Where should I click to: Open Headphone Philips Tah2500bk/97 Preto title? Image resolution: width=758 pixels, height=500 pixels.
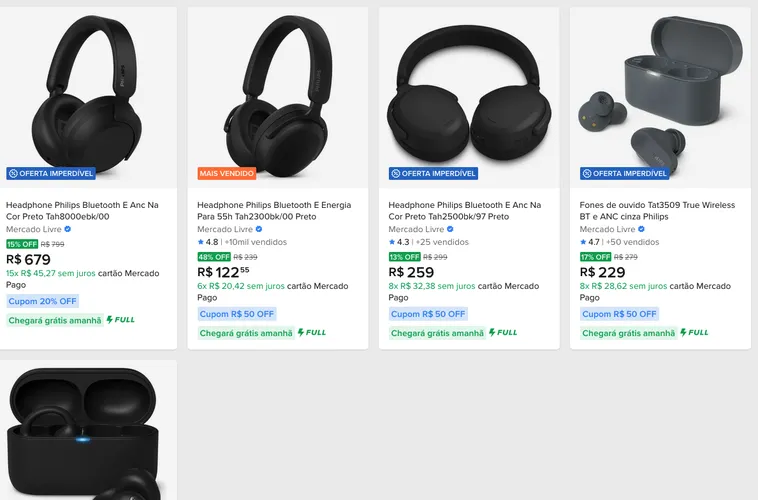pos(465,211)
